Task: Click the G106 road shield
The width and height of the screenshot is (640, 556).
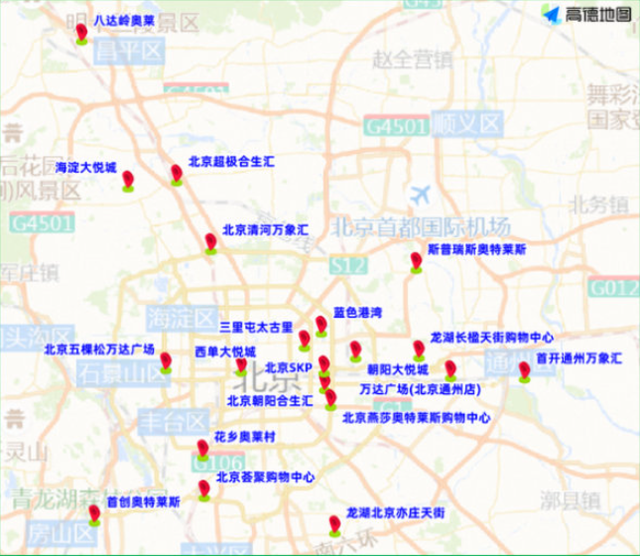Action: click(216, 462)
